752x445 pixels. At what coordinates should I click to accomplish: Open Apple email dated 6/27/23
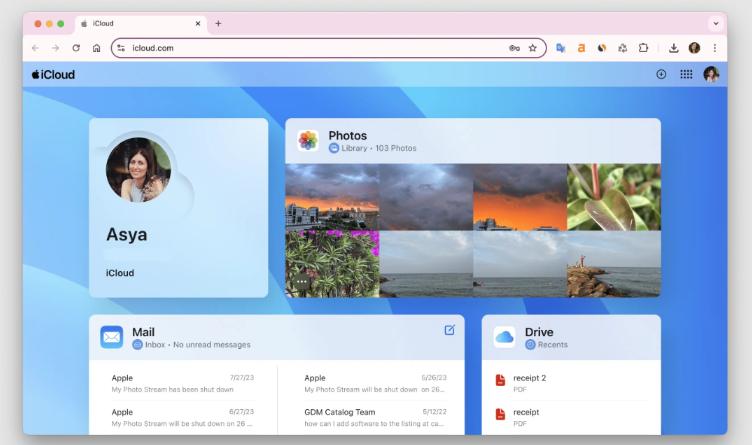click(183, 417)
